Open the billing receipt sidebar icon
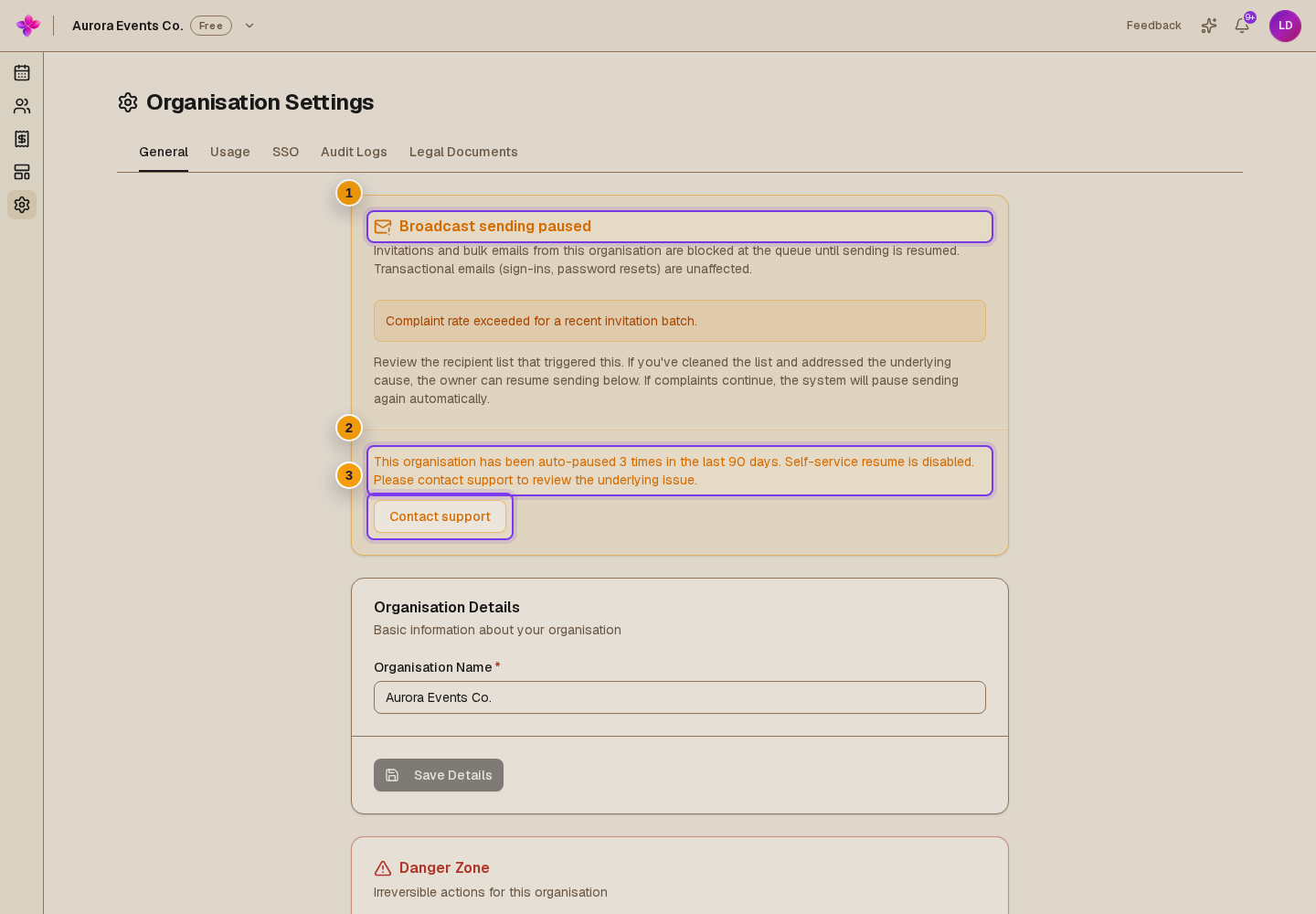The image size is (1316, 914). [22, 139]
